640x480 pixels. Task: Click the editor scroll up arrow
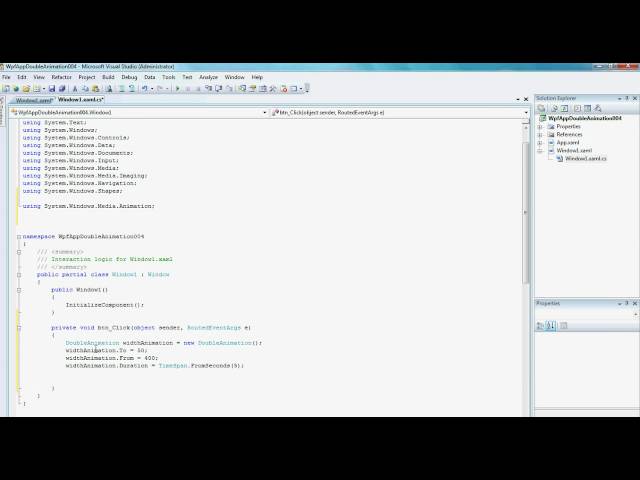pyautogui.click(x=526, y=127)
